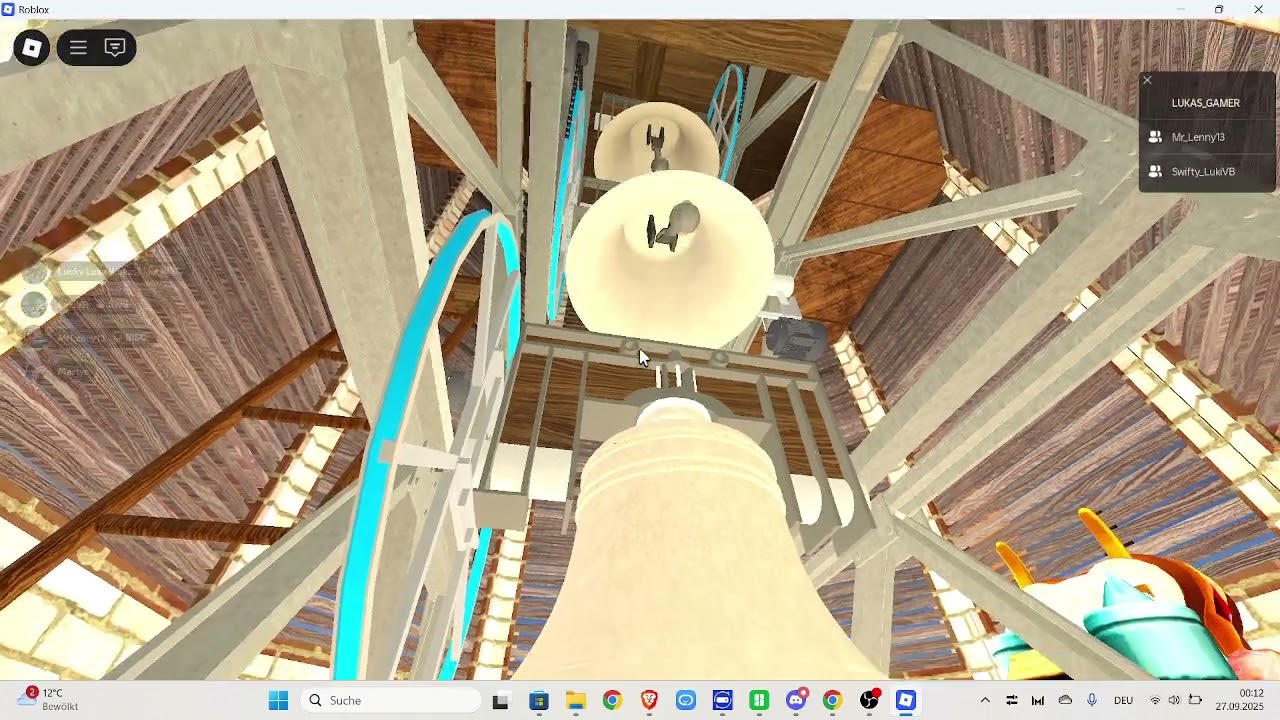Open Discord with notification badge
Viewport: 1280px width, 720px height.
tap(796, 701)
